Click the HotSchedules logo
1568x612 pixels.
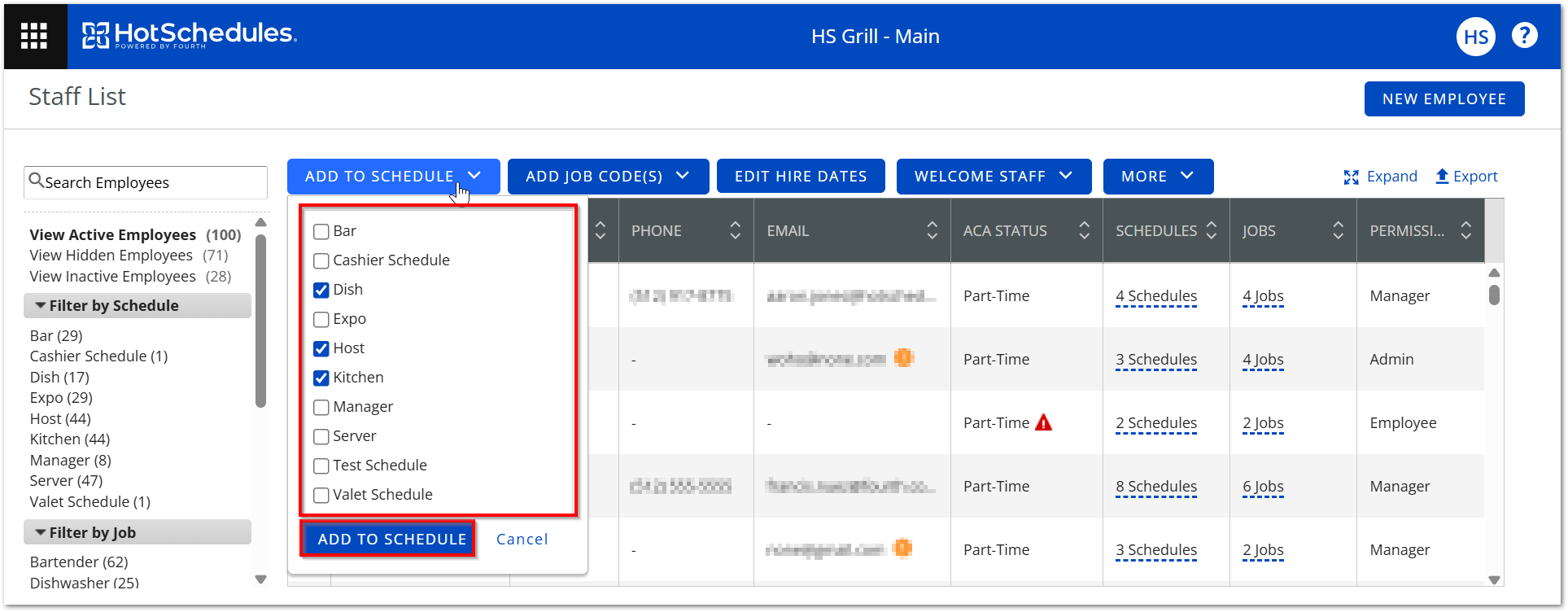click(189, 35)
